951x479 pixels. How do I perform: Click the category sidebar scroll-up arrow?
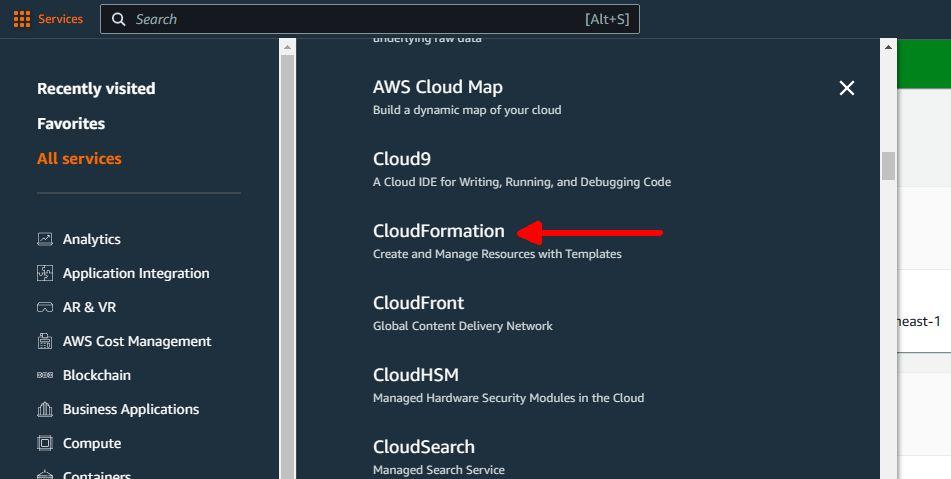click(287, 47)
